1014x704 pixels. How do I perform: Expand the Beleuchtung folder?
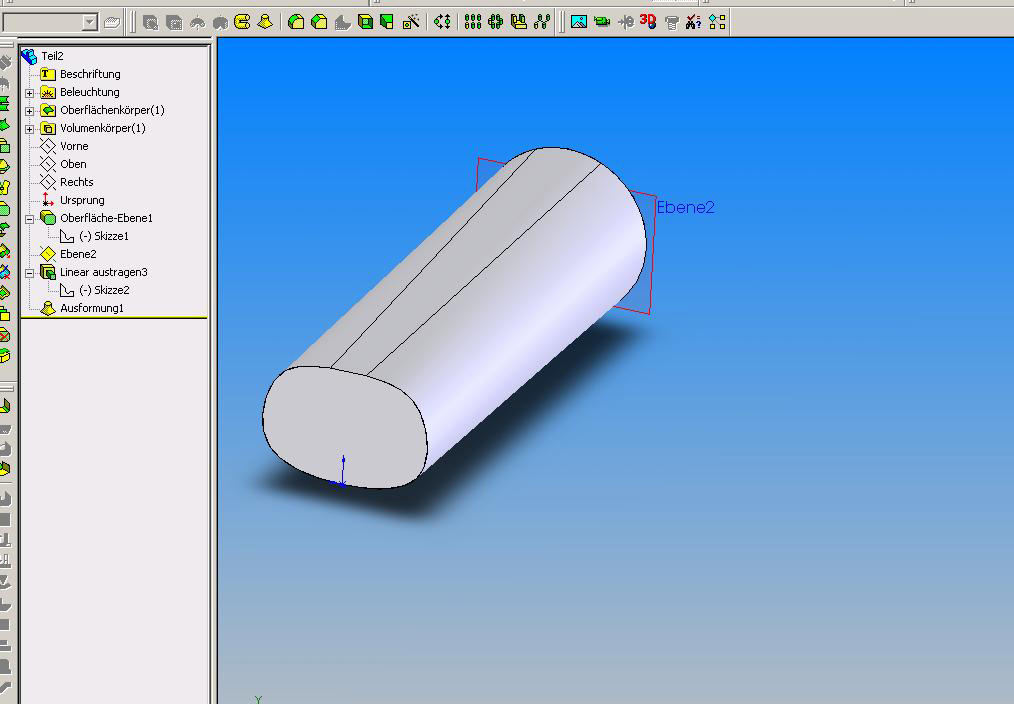click(x=30, y=93)
